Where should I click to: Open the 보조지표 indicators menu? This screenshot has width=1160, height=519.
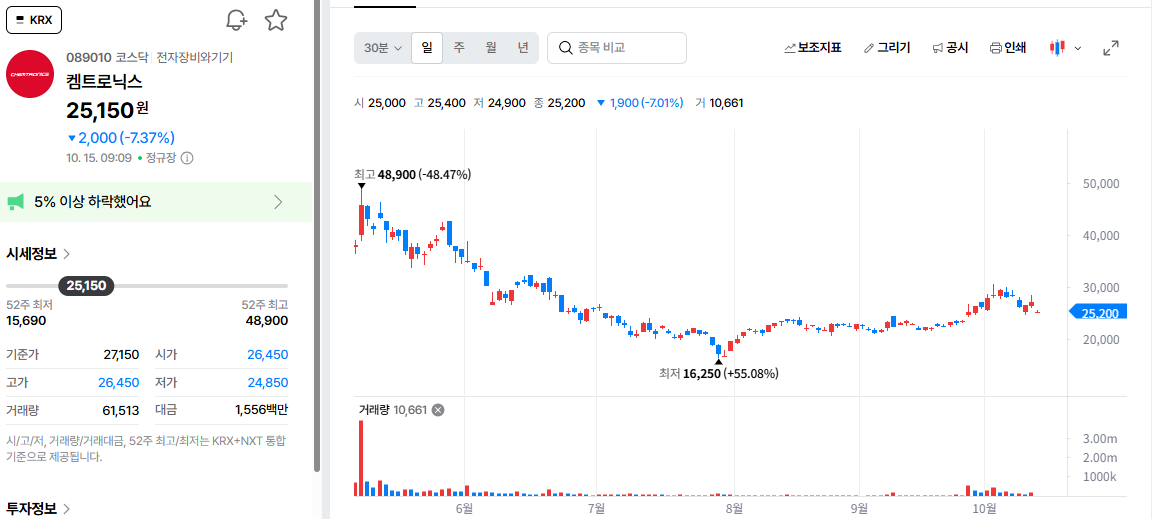click(x=812, y=48)
